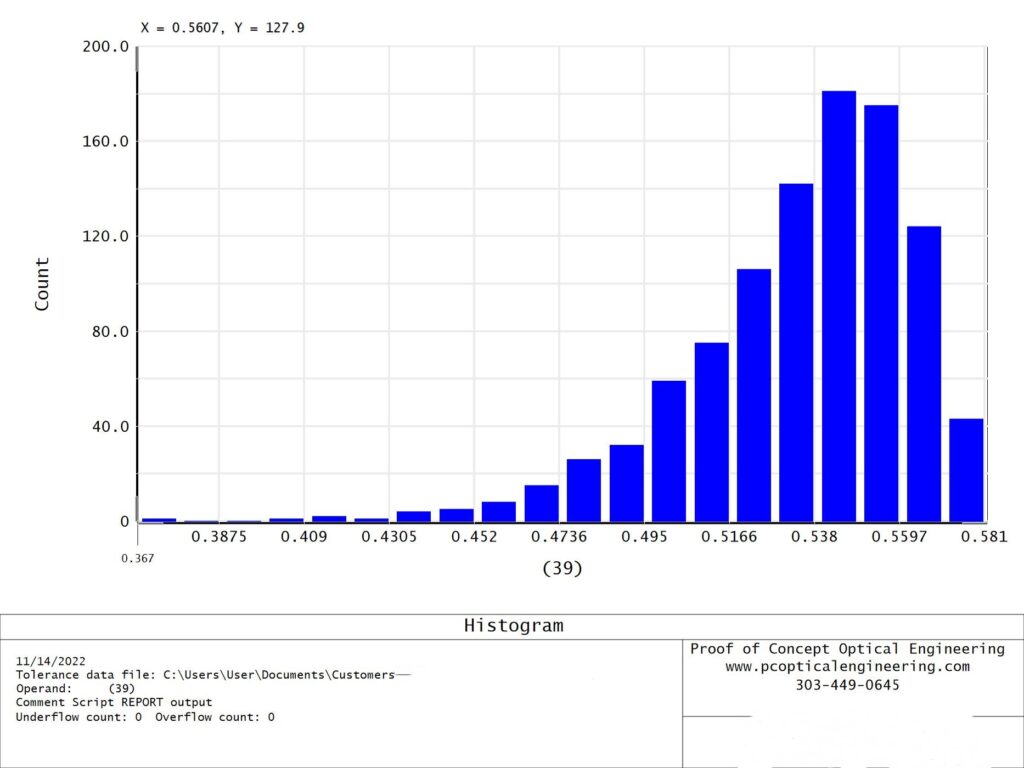Select the 80.0 y-axis label
1024x768 pixels.
[x=110, y=332]
